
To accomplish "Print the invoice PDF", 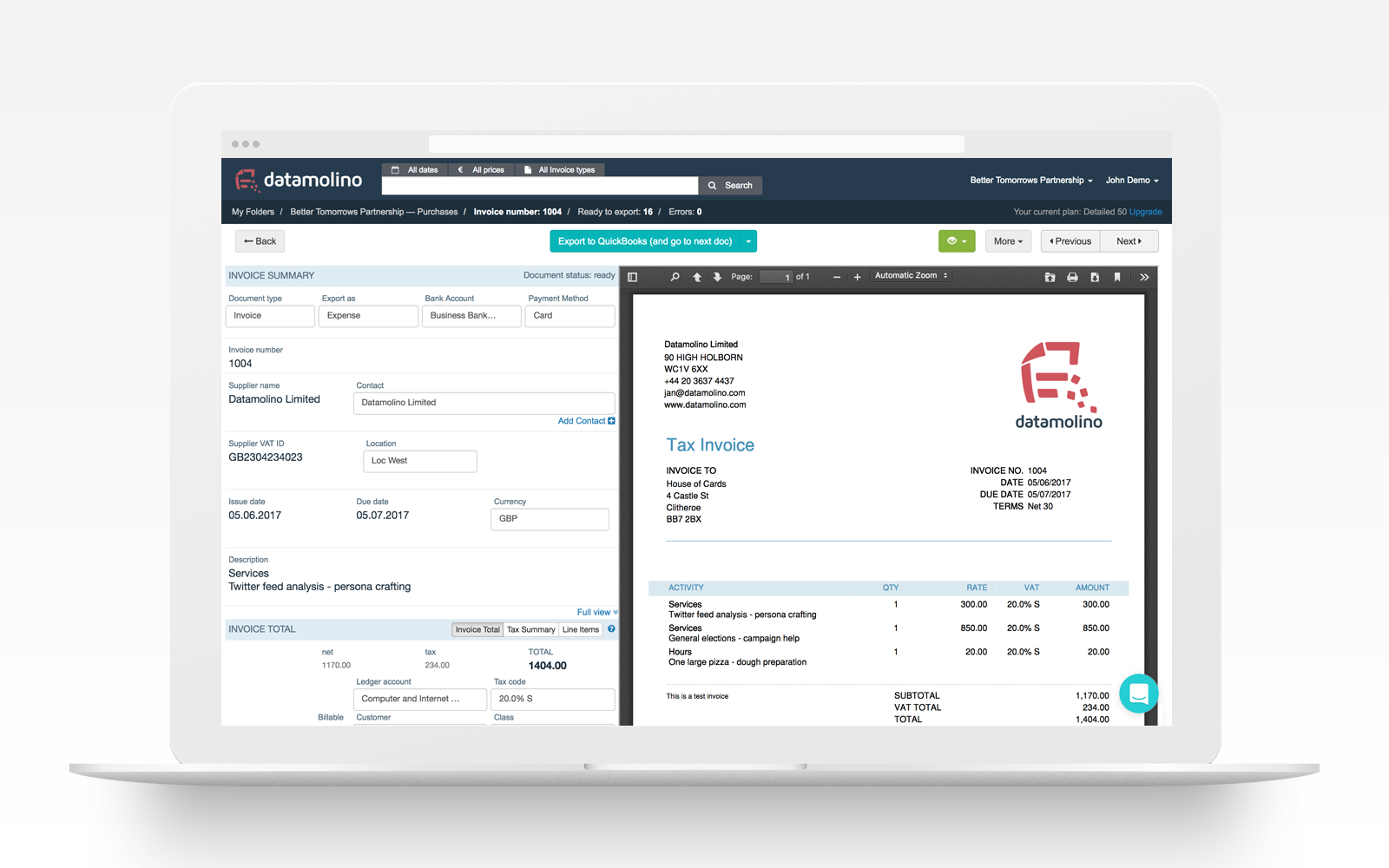I will (x=1072, y=277).
